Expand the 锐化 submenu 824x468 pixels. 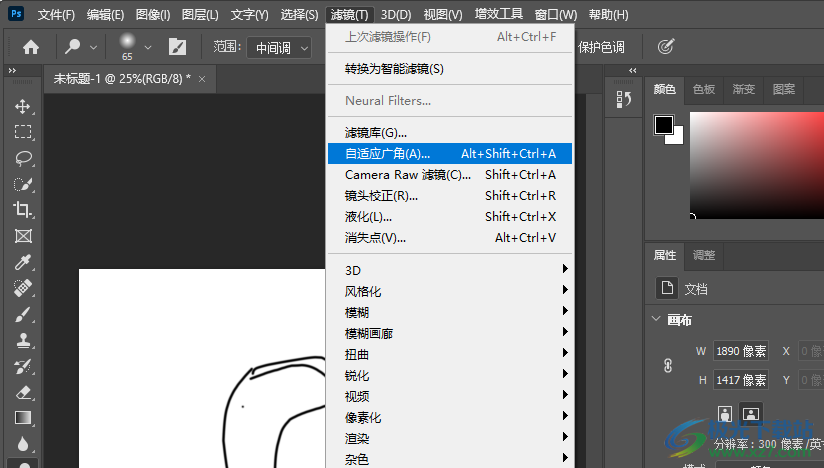tap(450, 375)
